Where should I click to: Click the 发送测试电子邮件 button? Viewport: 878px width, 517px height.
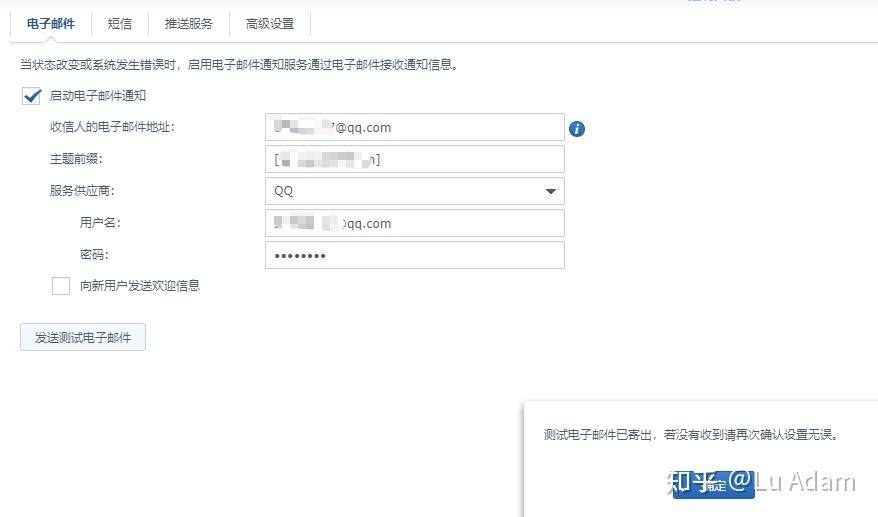(83, 337)
